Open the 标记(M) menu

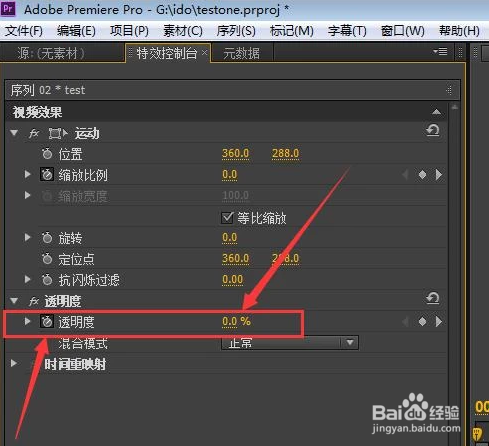[x=292, y=31]
